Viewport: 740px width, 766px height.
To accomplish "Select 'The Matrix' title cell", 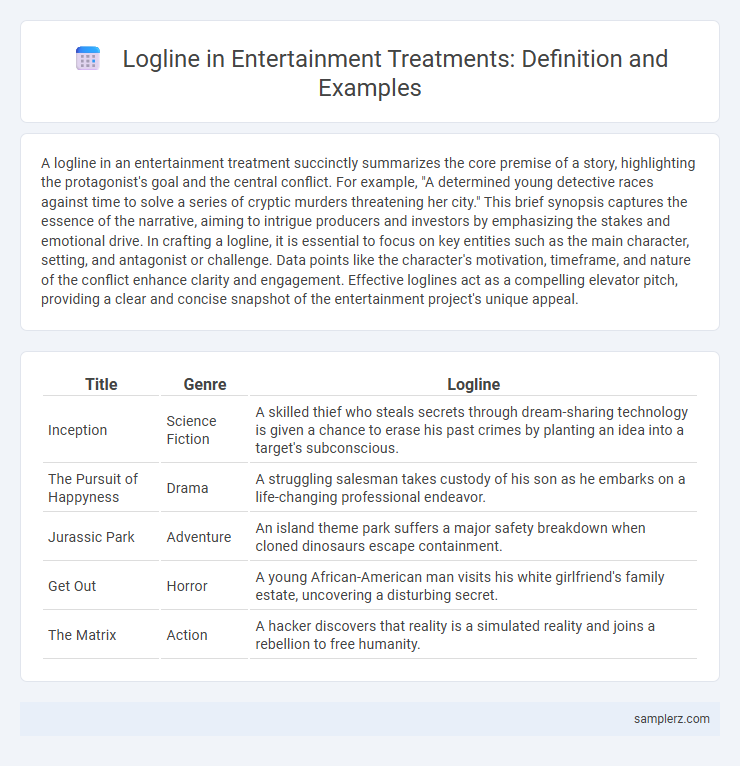I will click(x=101, y=634).
